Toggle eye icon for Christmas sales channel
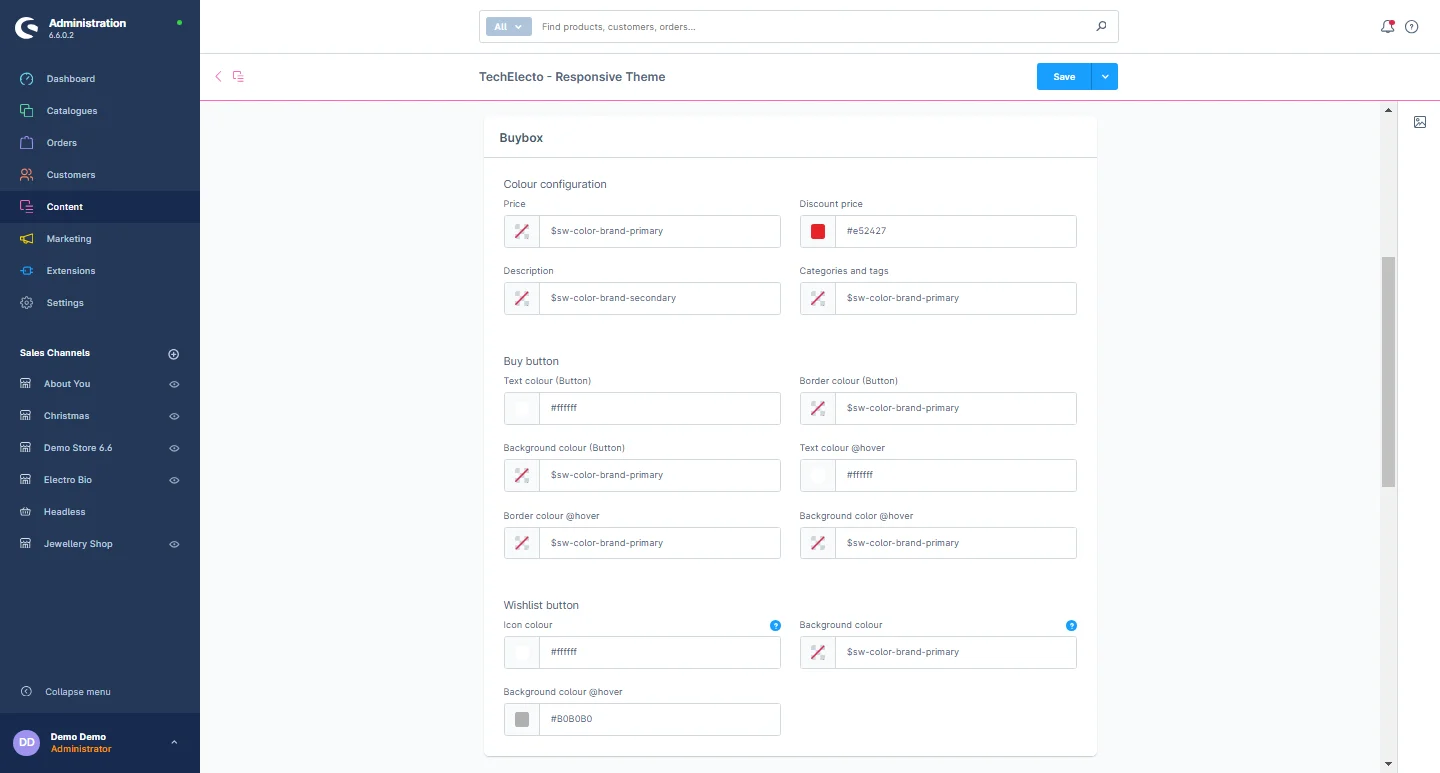Image resolution: width=1440 pixels, height=773 pixels. (174, 416)
